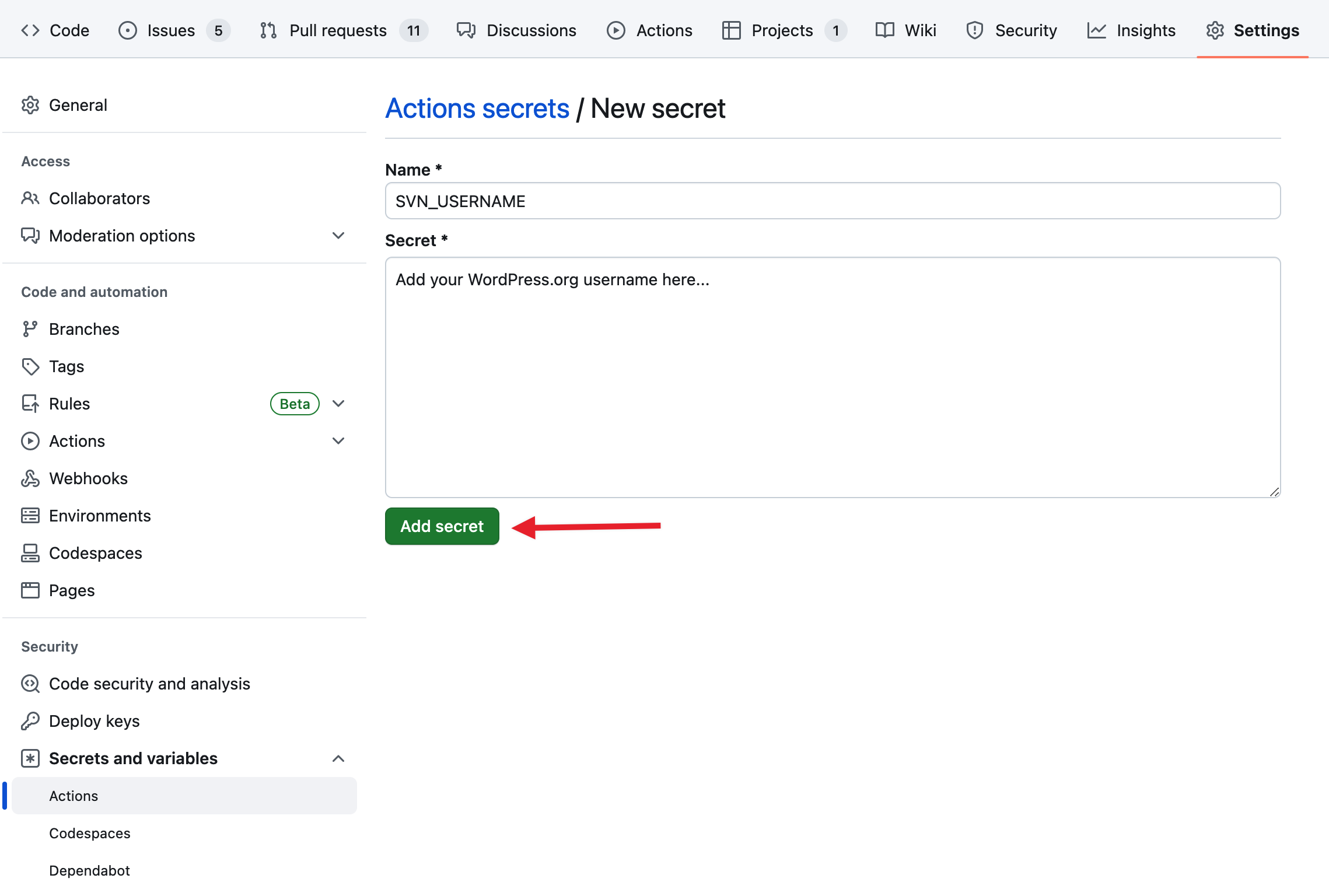Viewport: 1329px width, 896px height.
Task: Click the Deploy keys key icon
Action: tap(30, 721)
